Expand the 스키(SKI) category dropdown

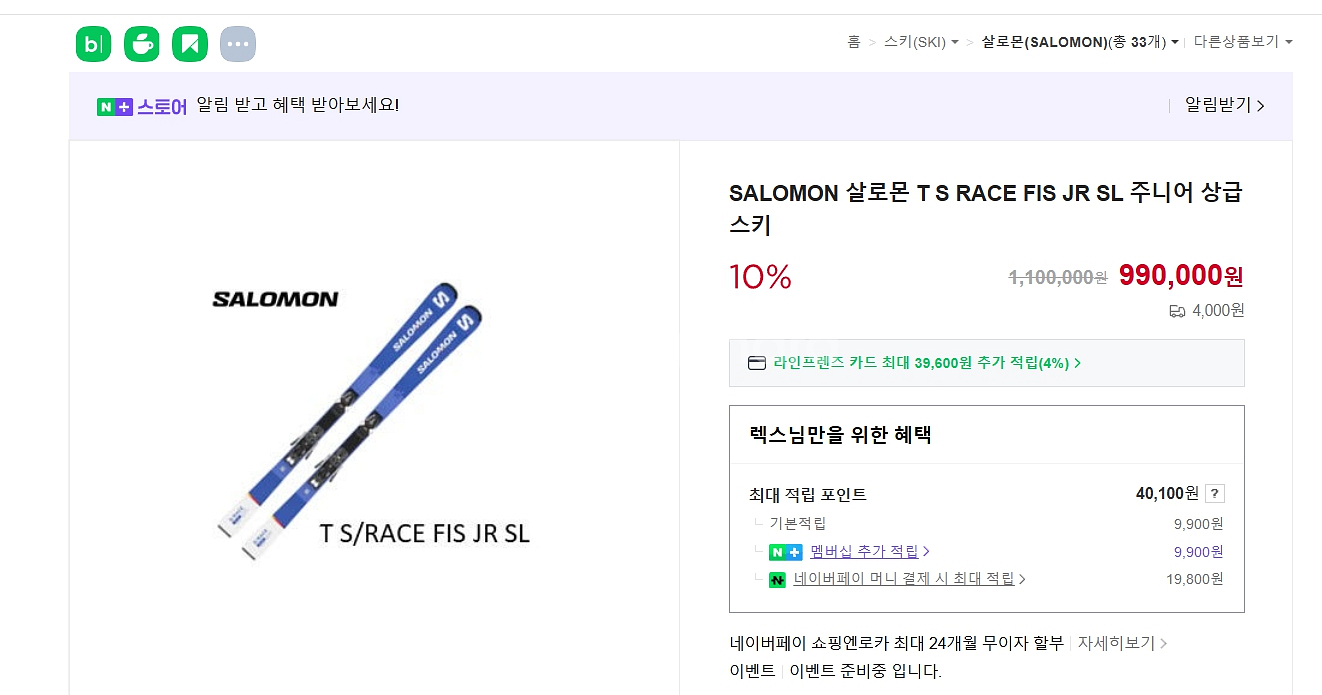[921, 42]
